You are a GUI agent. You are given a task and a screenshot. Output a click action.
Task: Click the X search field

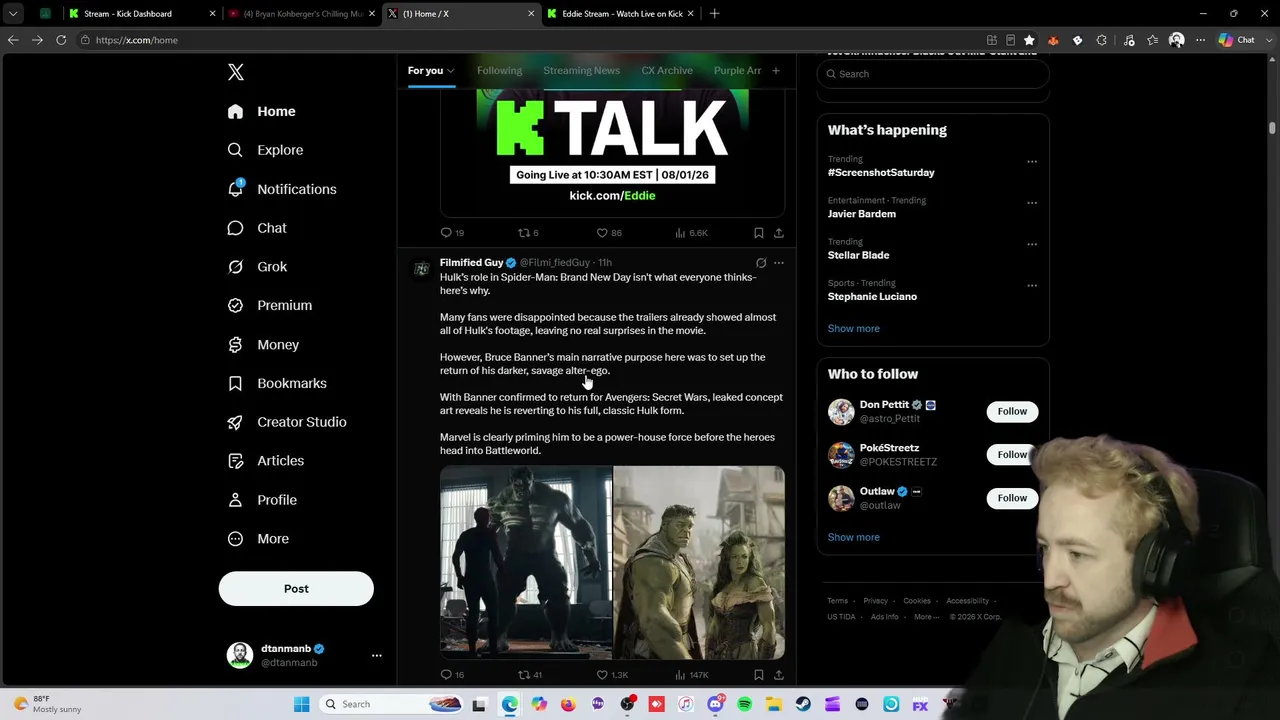933,74
